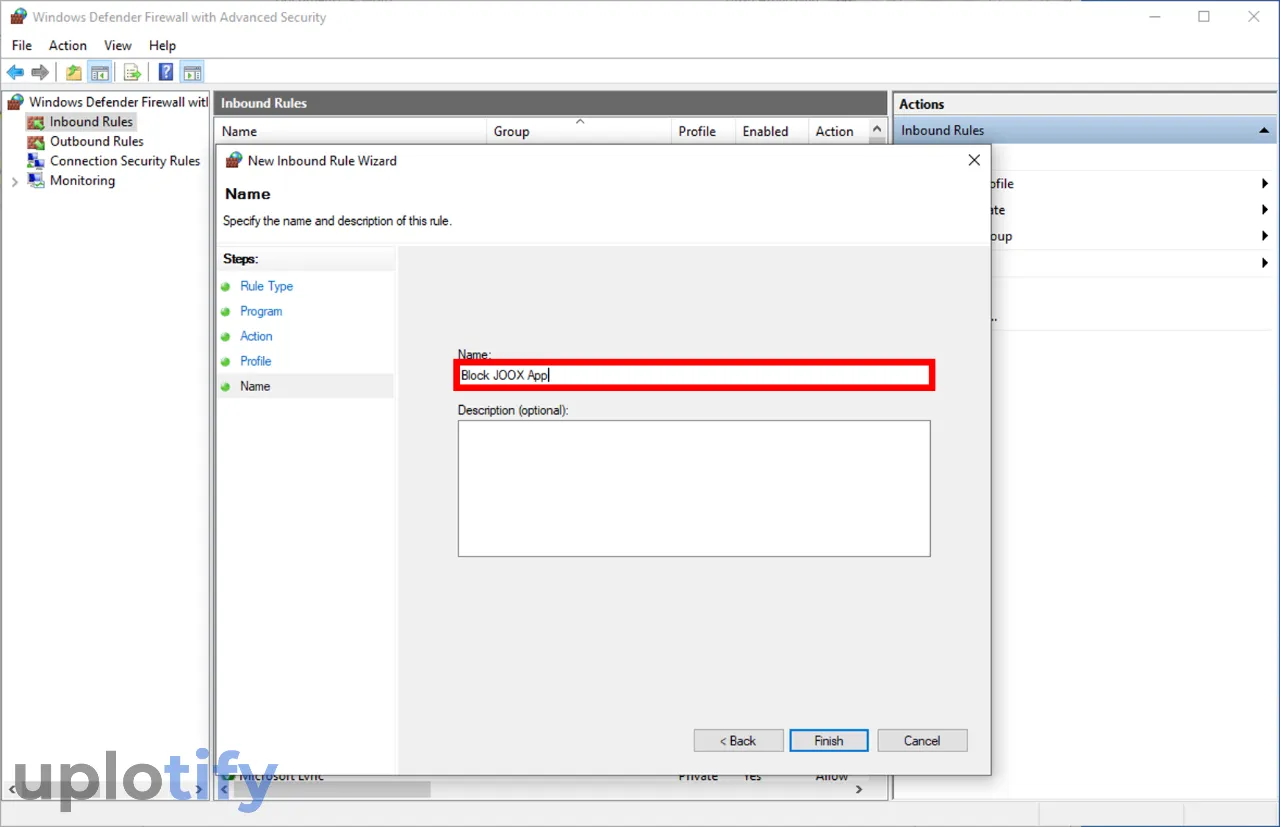Click the rules list horizontal scroll-right arrow
Screen dimensions: 1280x827
click(859, 789)
